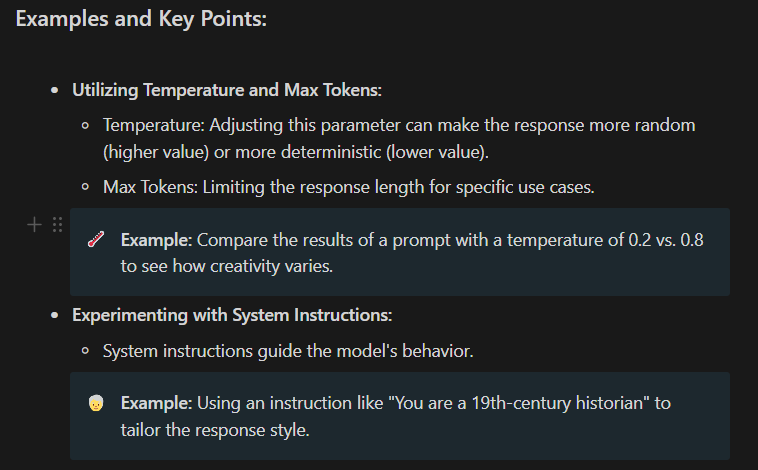Click the hollow bullet beside 'Temperature: Adjusting'
This screenshot has width=758, height=470.
[x=86, y=126]
